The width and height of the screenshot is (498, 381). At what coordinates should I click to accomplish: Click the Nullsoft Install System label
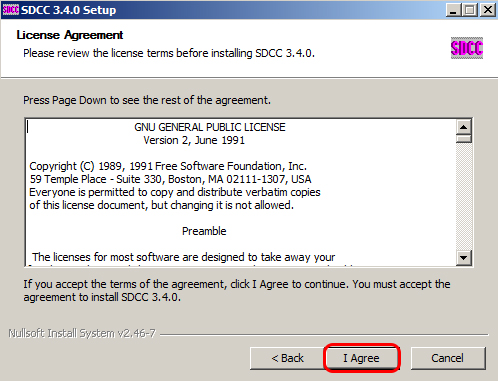(82, 333)
